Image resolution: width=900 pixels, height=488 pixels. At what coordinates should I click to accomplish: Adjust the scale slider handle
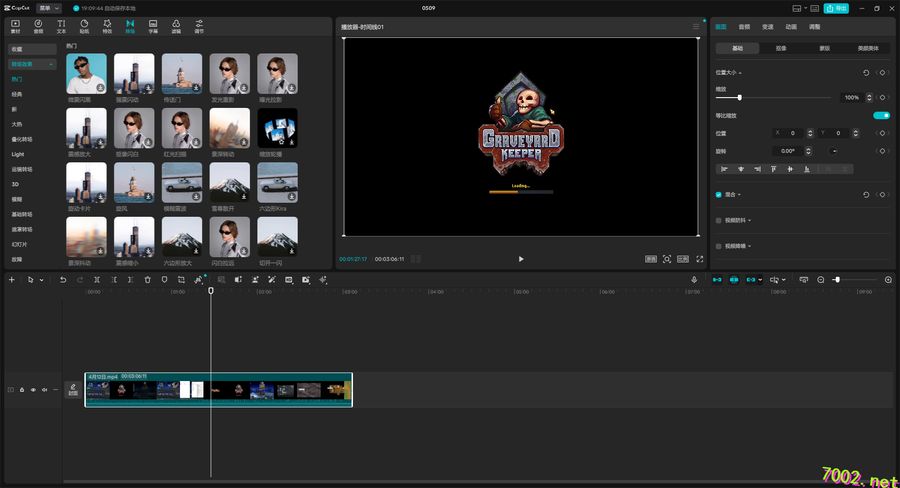tap(739, 98)
